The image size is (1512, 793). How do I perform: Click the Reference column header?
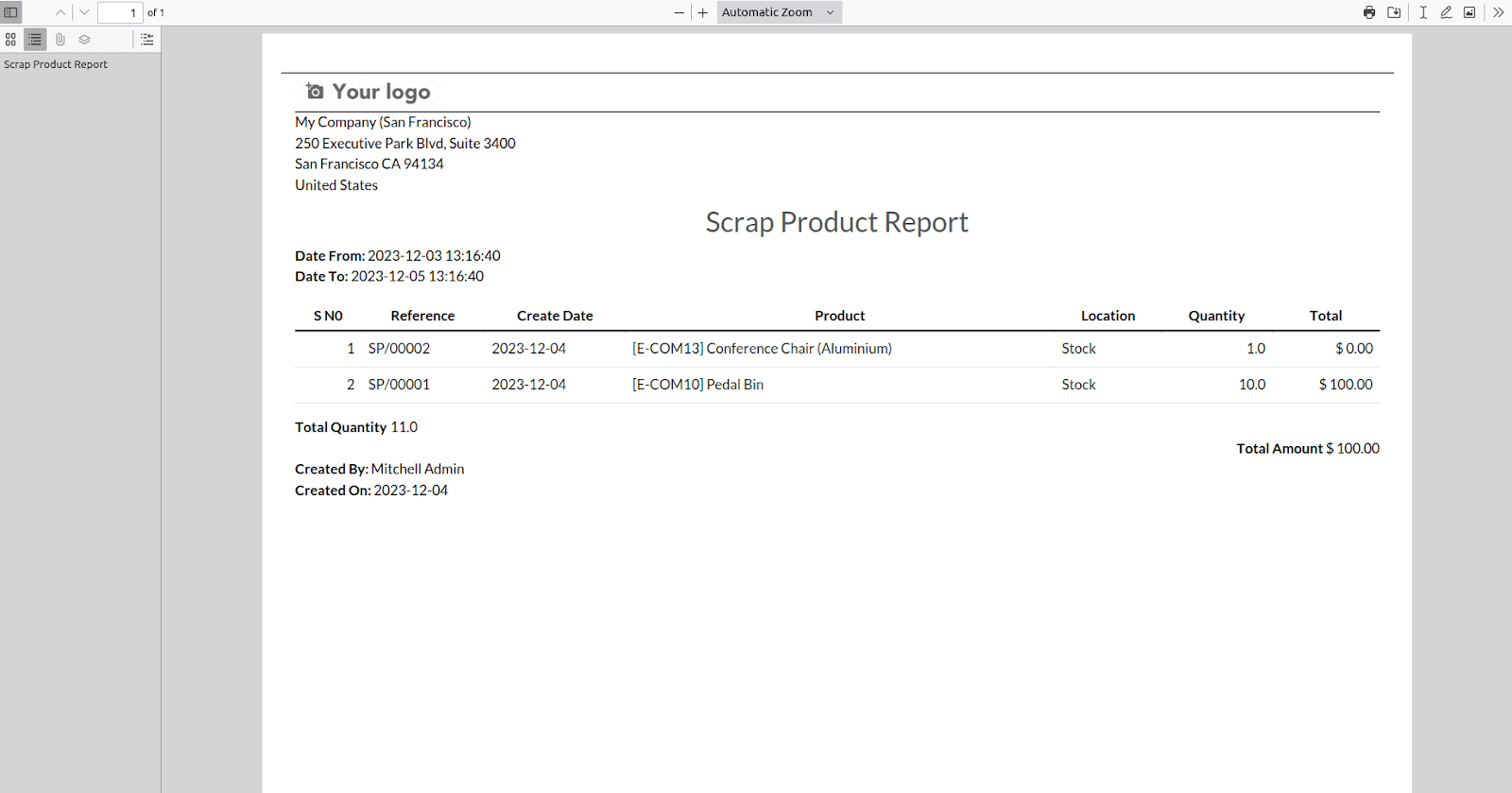point(422,316)
